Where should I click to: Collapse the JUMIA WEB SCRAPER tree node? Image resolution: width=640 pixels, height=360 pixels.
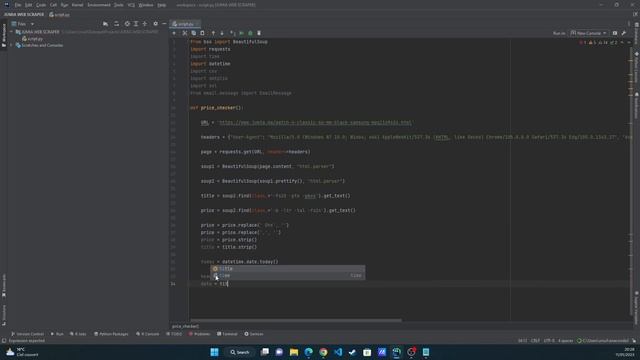coord(11,32)
